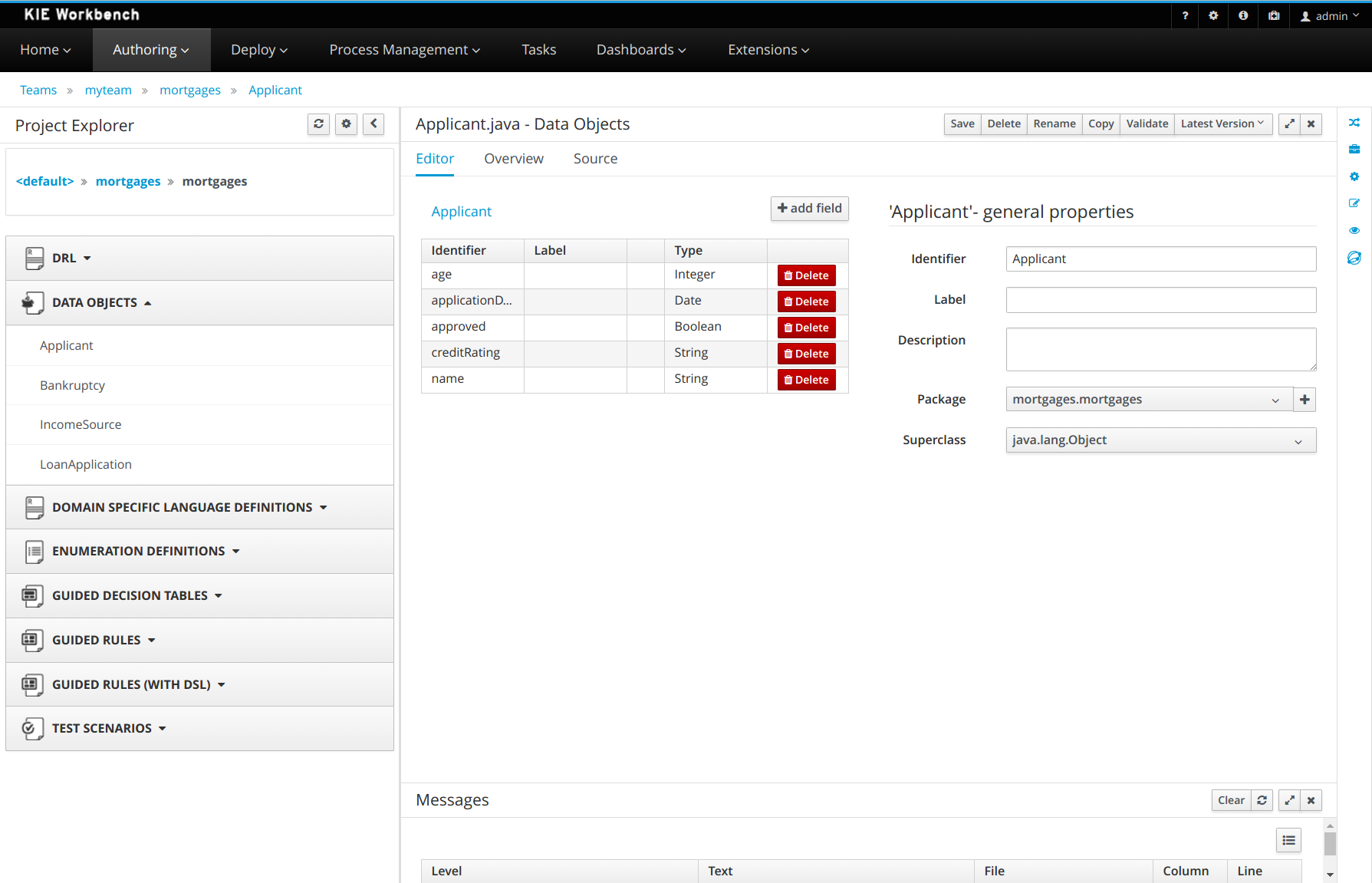Select LoanApplication in data objects list
Screen dimensions: 1372x883
86,464
